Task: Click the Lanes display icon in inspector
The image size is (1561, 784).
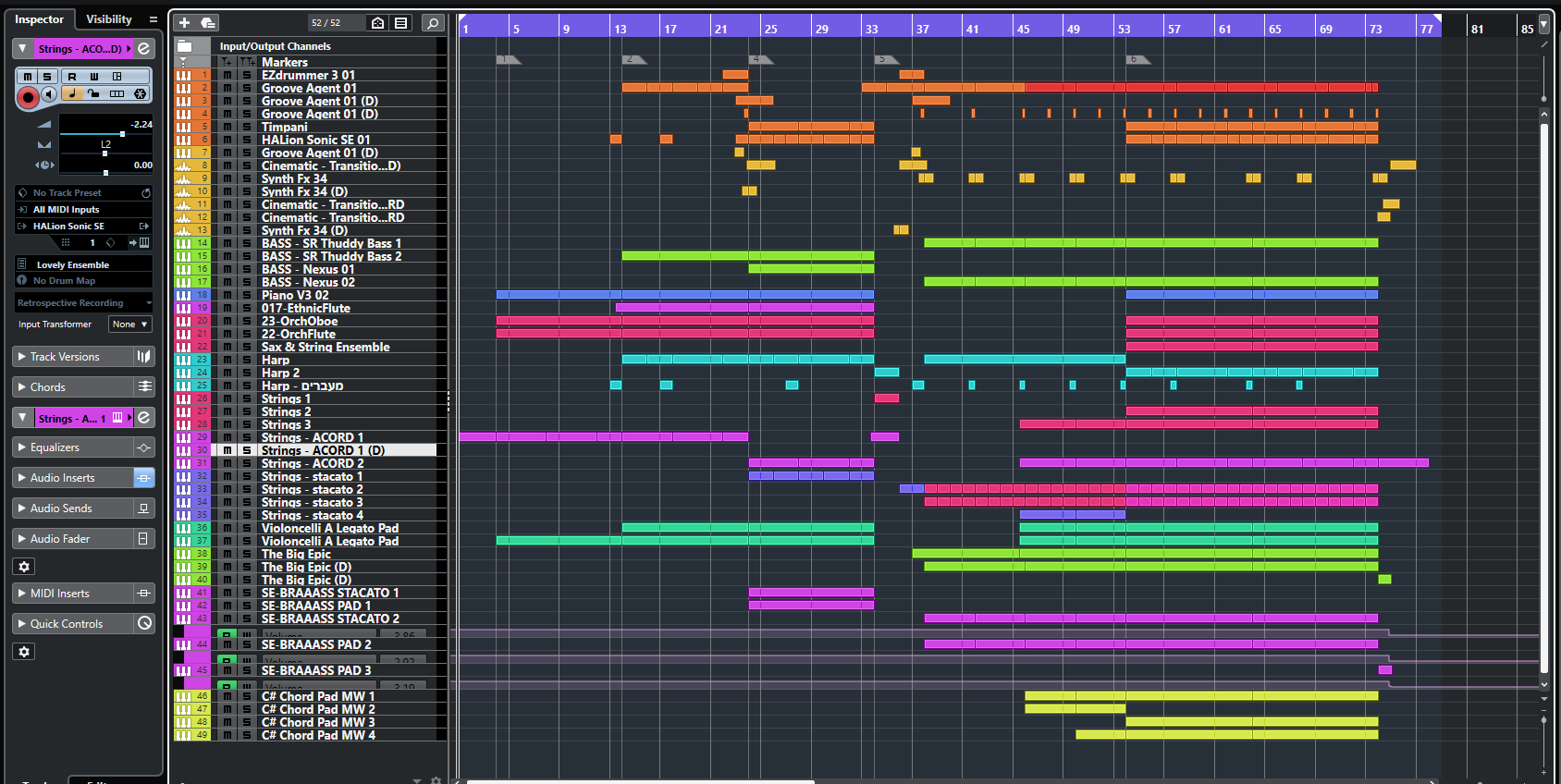Action: point(117,93)
